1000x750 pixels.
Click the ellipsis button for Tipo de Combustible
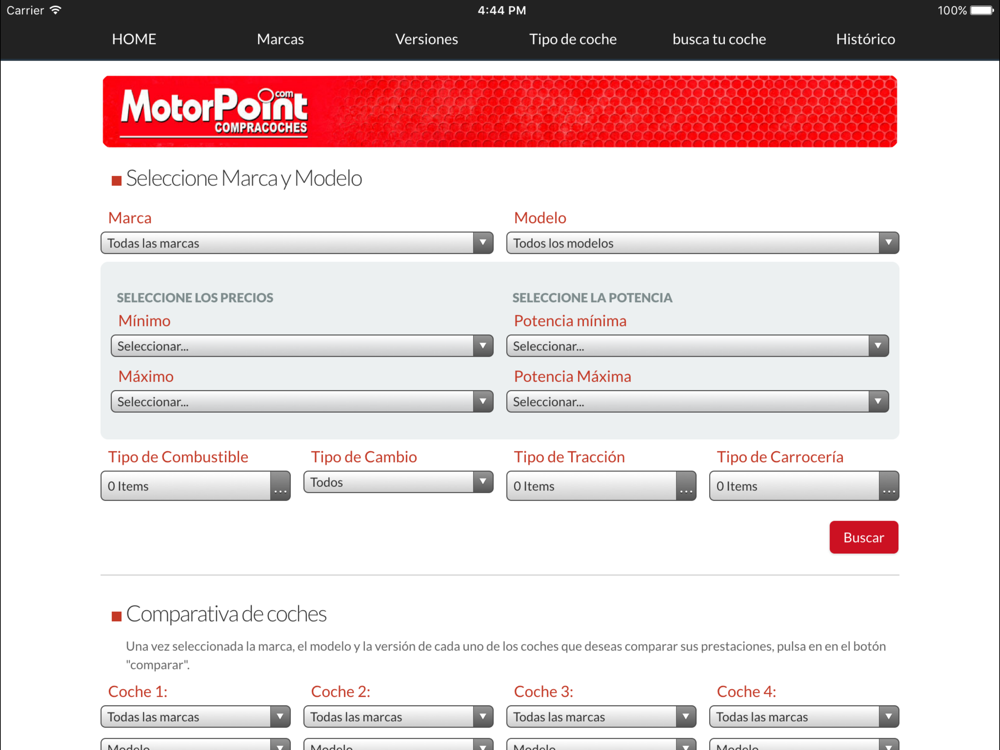(x=280, y=486)
